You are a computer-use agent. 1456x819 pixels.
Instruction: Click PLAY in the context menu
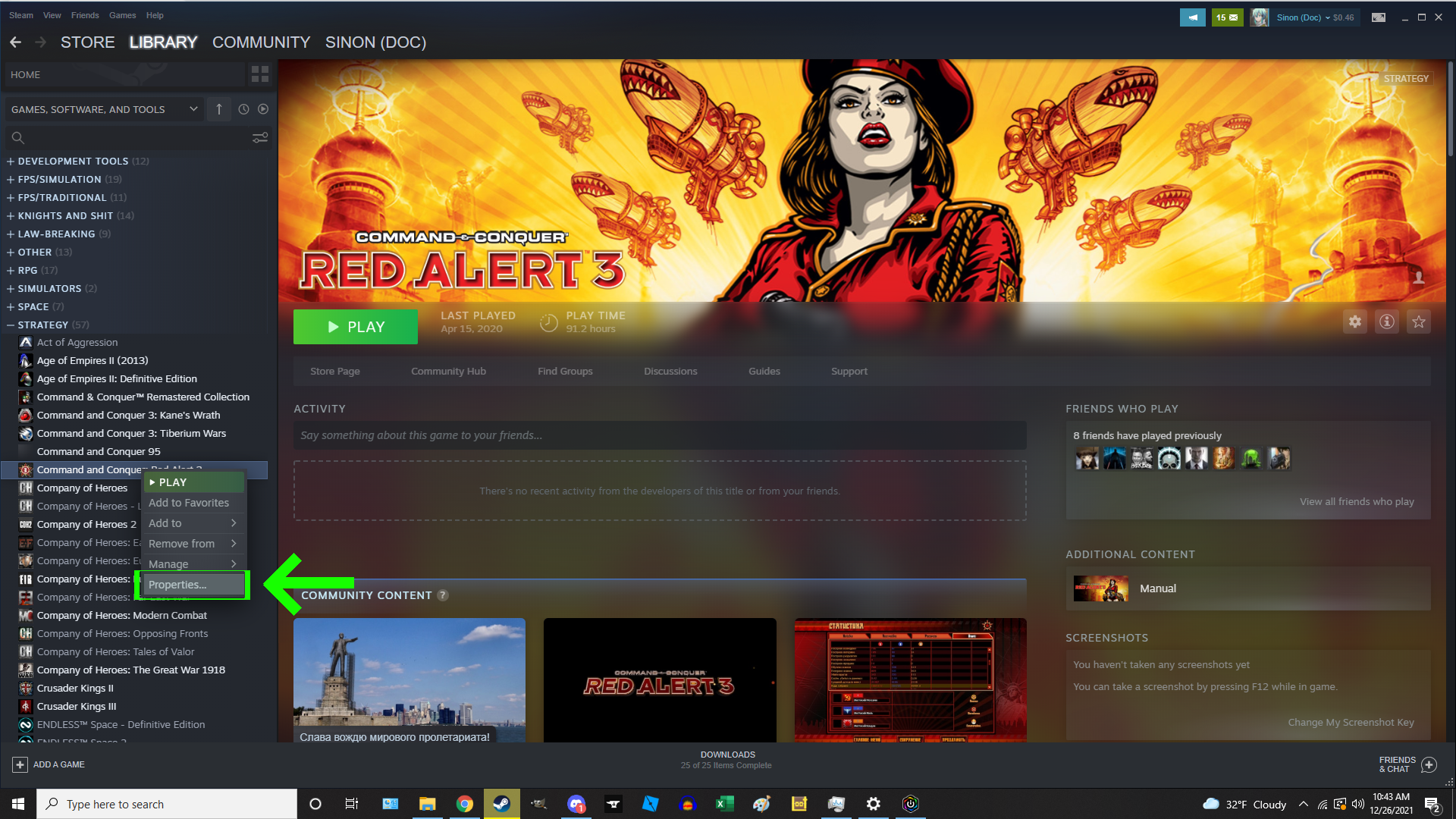point(193,482)
